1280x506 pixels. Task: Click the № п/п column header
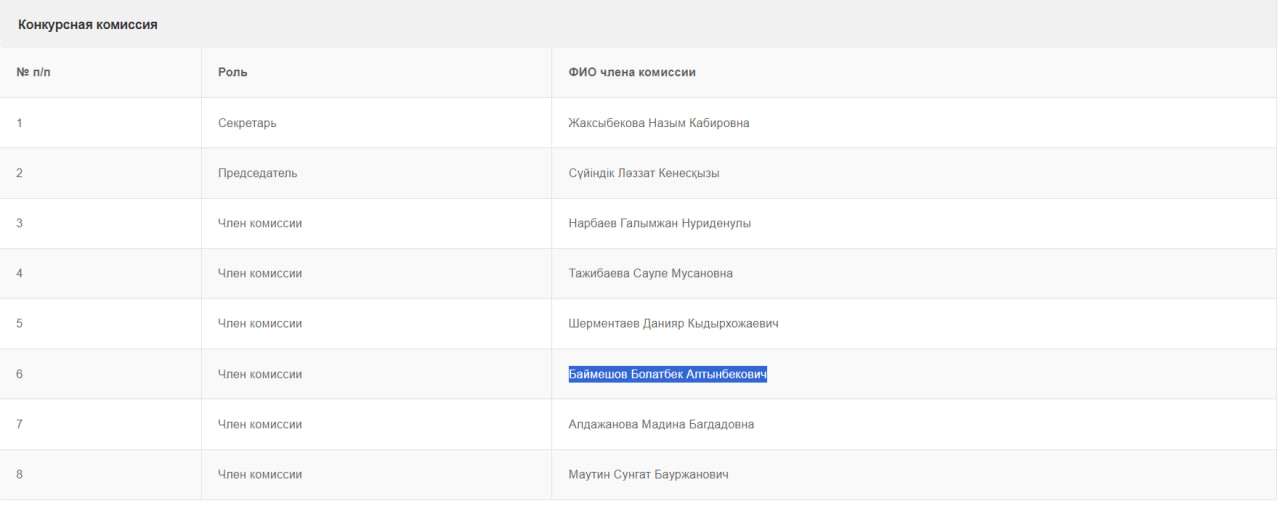pyautogui.click(x=34, y=73)
